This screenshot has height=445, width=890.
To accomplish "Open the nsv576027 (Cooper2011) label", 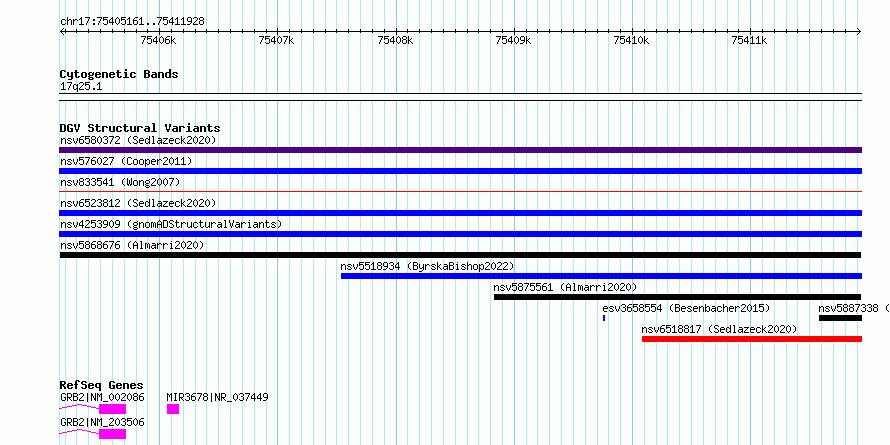I will click(x=126, y=161).
